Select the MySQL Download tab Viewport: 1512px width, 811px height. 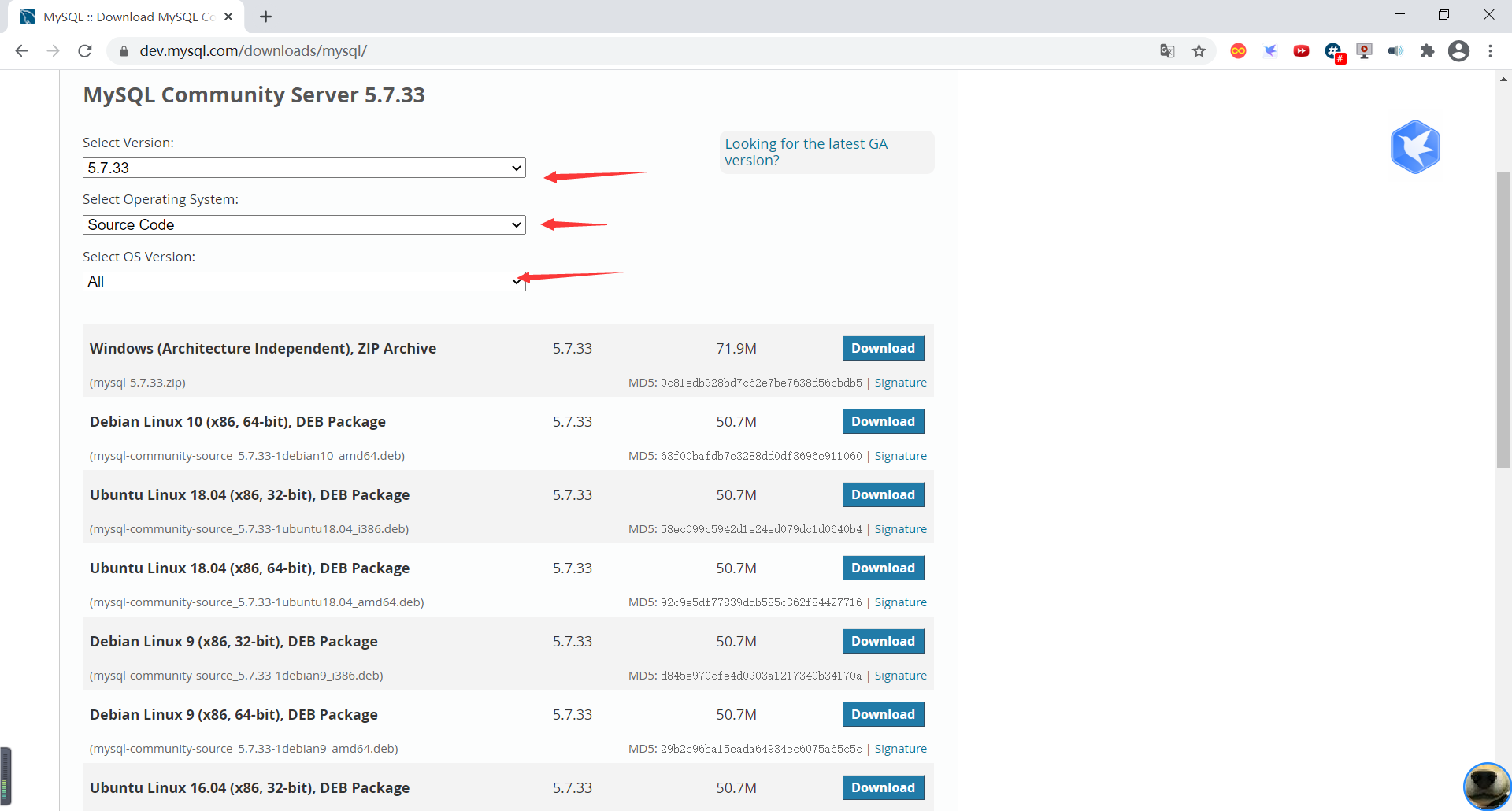126,17
